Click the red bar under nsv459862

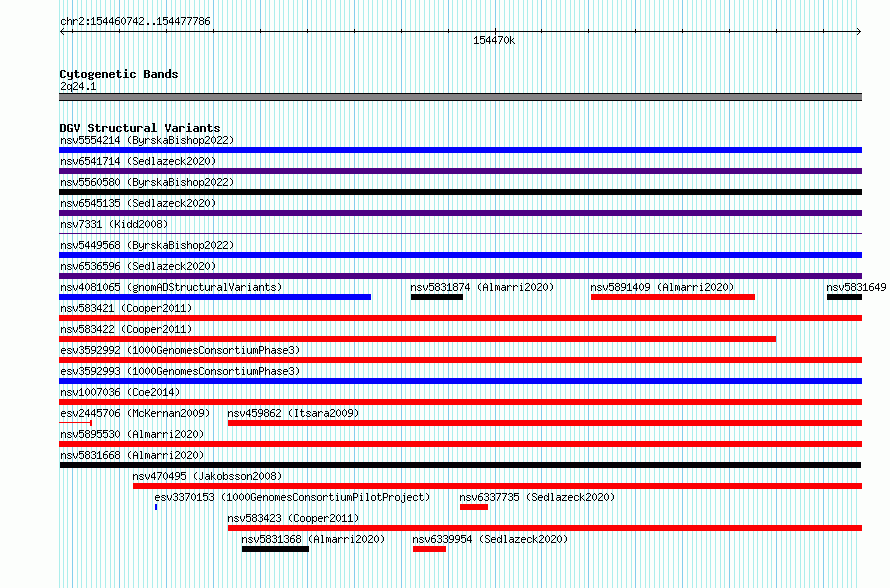pos(545,423)
